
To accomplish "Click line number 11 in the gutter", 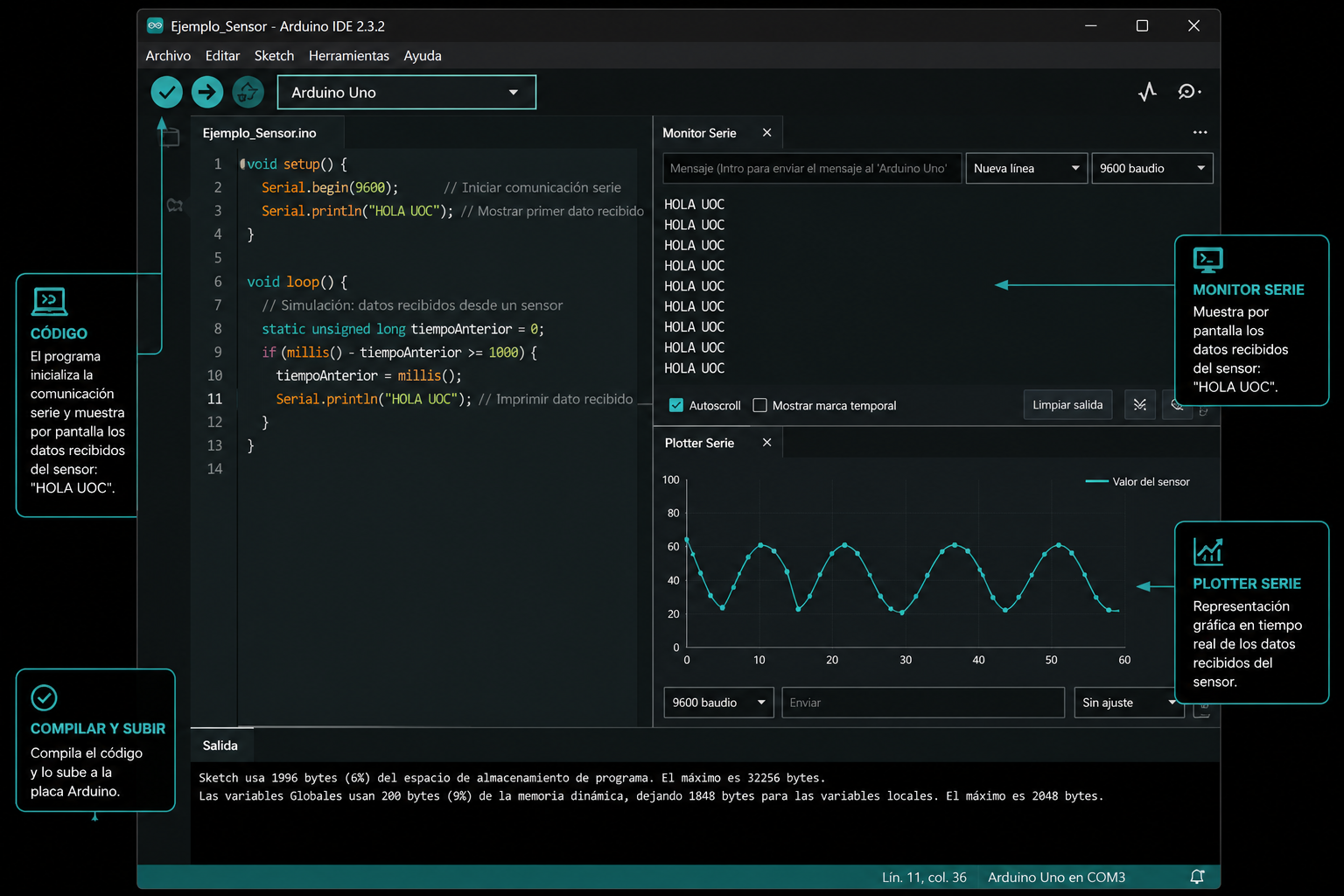I will [214, 399].
